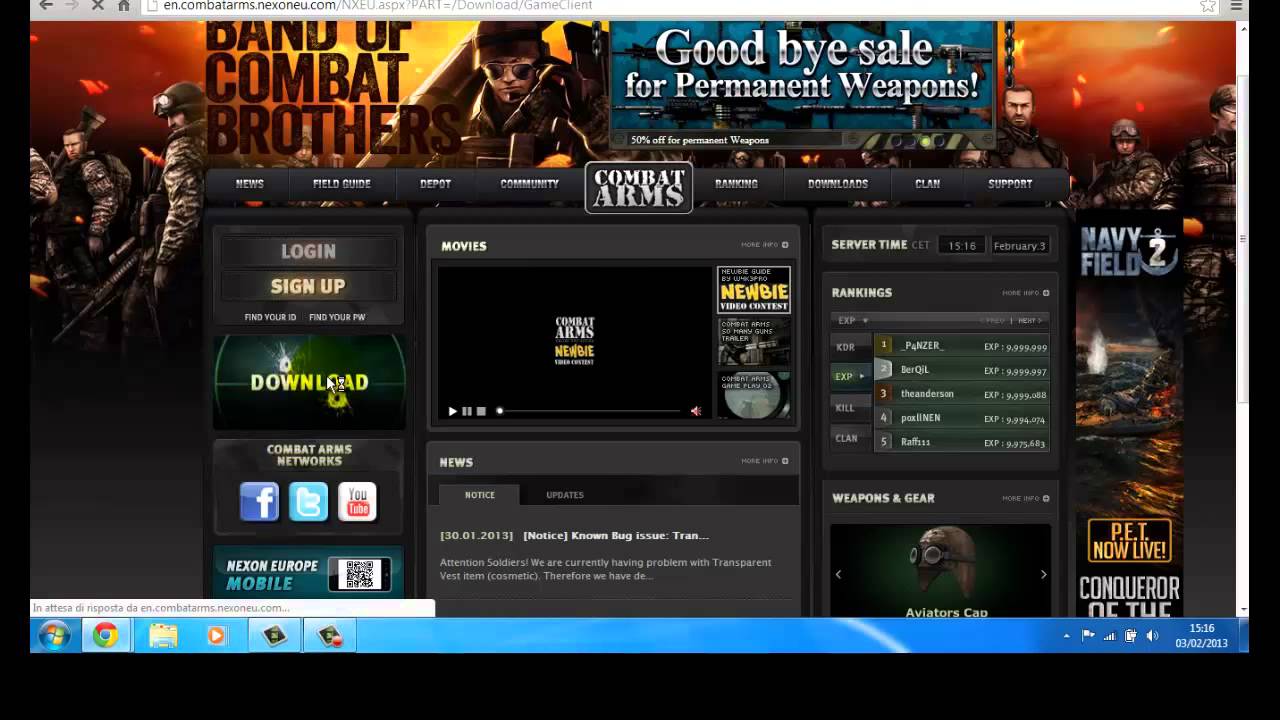This screenshot has height=720, width=1280.
Task: Open the Downloads menu item
Action: pos(838,184)
